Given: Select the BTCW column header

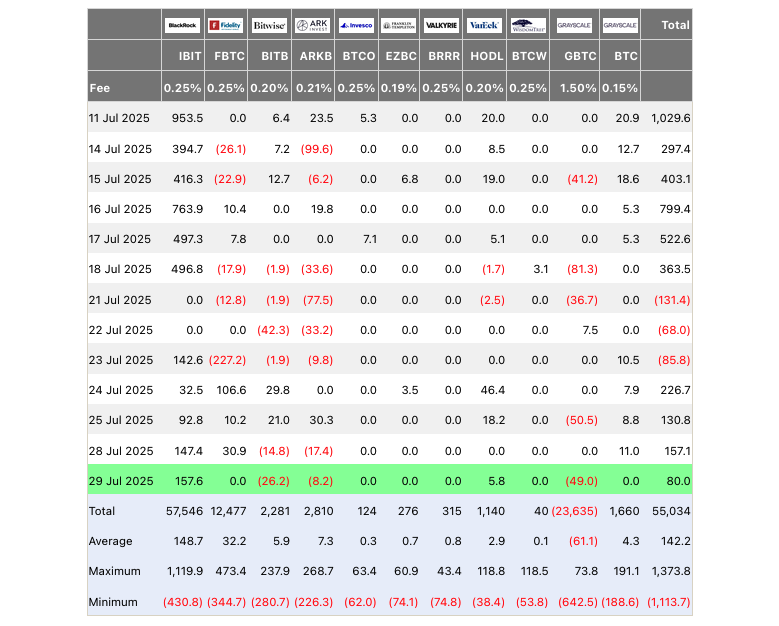Looking at the screenshot, I should point(529,56).
